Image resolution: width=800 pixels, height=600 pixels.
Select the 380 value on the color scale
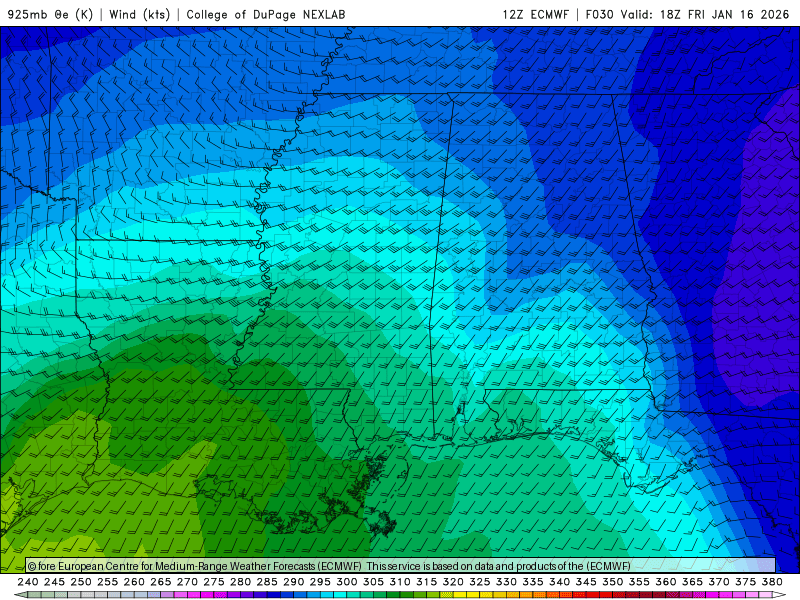tap(772, 582)
